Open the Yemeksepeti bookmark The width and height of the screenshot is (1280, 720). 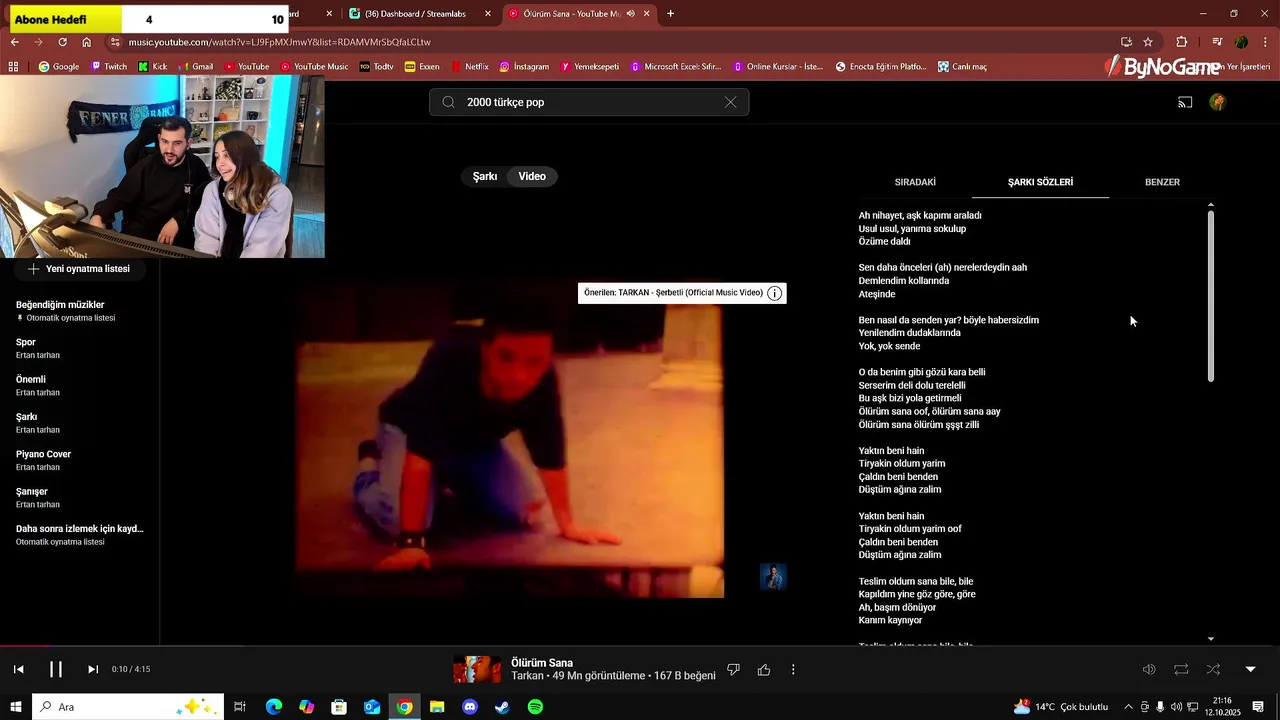point(590,67)
